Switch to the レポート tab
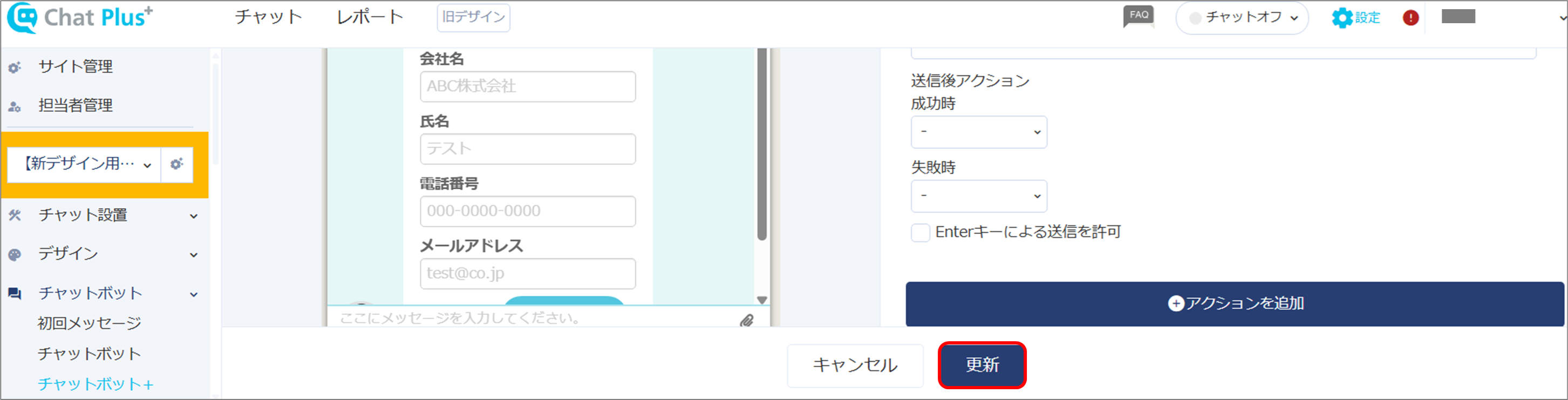 tap(370, 17)
